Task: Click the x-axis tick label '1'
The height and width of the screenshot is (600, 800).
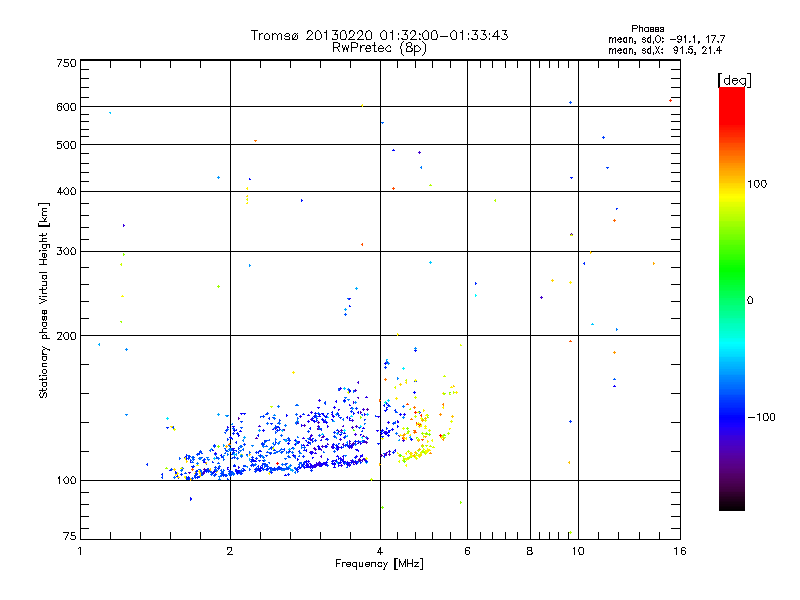Action: tap(80, 551)
